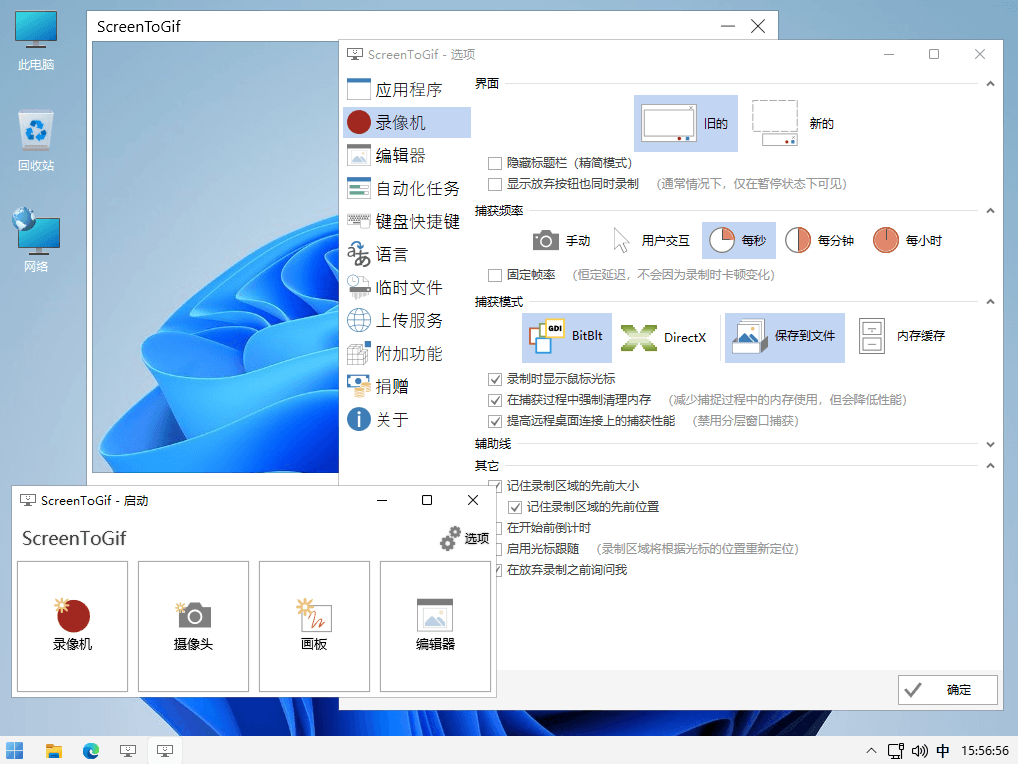This screenshot has height=764, width=1018.
Task: Go to the 语言 settings page
Action: click(x=406, y=254)
